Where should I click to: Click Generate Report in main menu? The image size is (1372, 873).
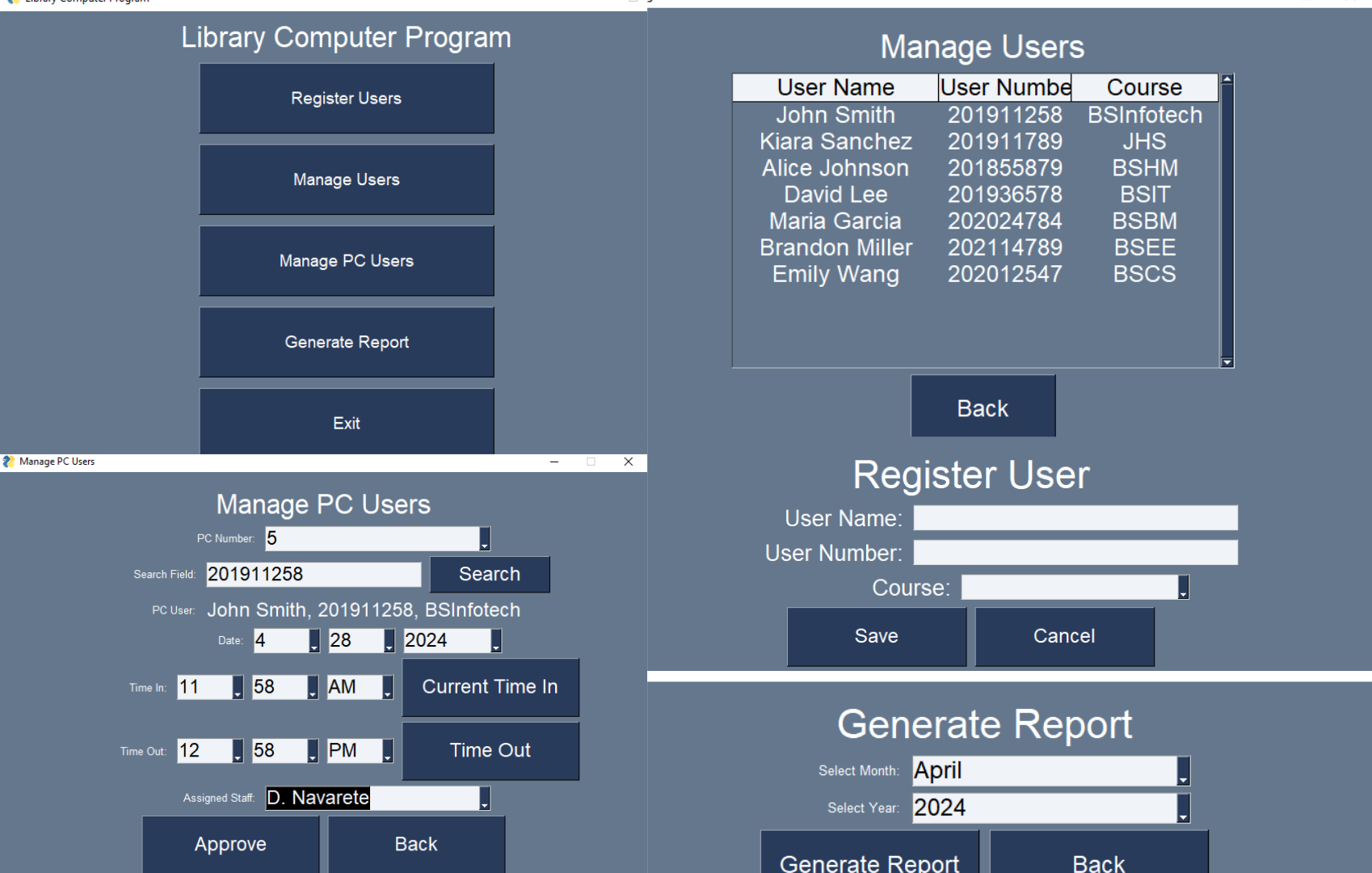(x=347, y=342)
